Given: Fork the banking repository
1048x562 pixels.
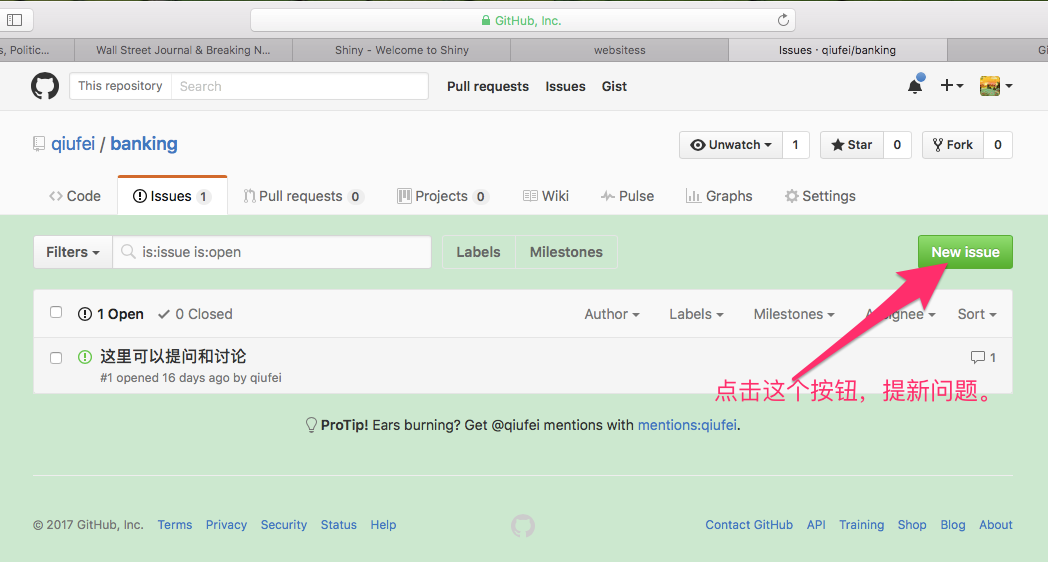Looking at the screenshot, I should pos(952,145).
